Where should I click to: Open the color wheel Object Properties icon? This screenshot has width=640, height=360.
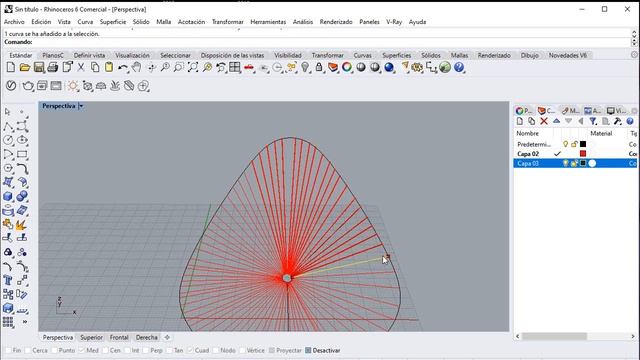[x=347, y=67]
